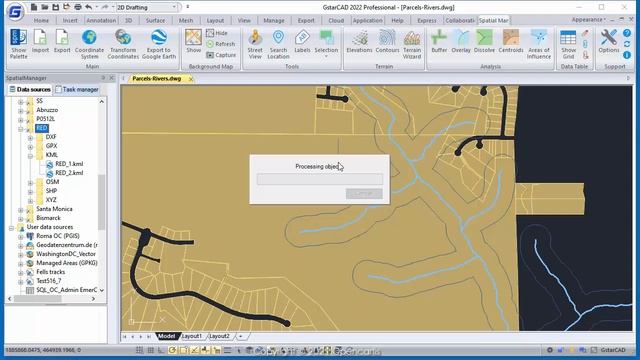
Task: Expand the Santa Monica node
Action: 20,210
